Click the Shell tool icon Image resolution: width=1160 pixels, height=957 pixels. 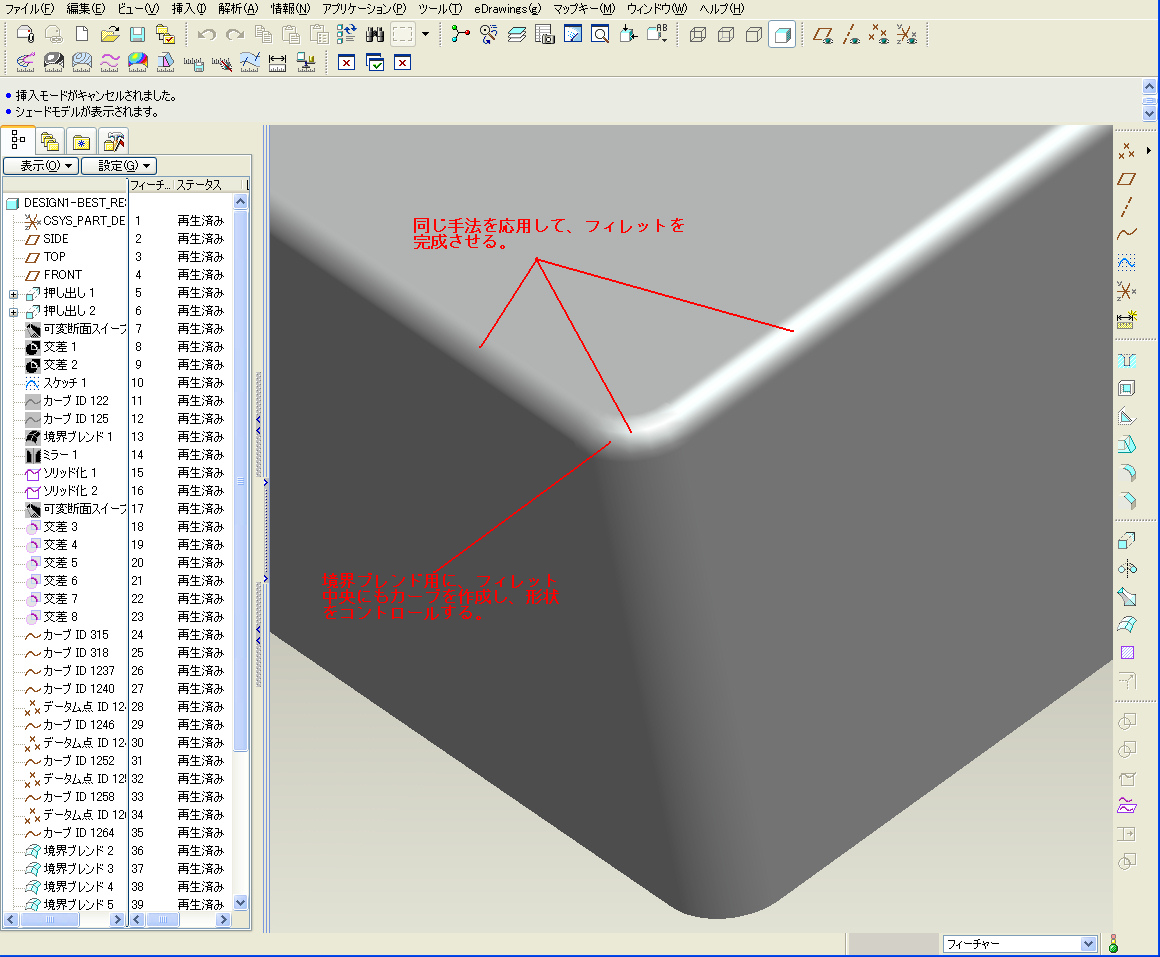(1127, 388)
